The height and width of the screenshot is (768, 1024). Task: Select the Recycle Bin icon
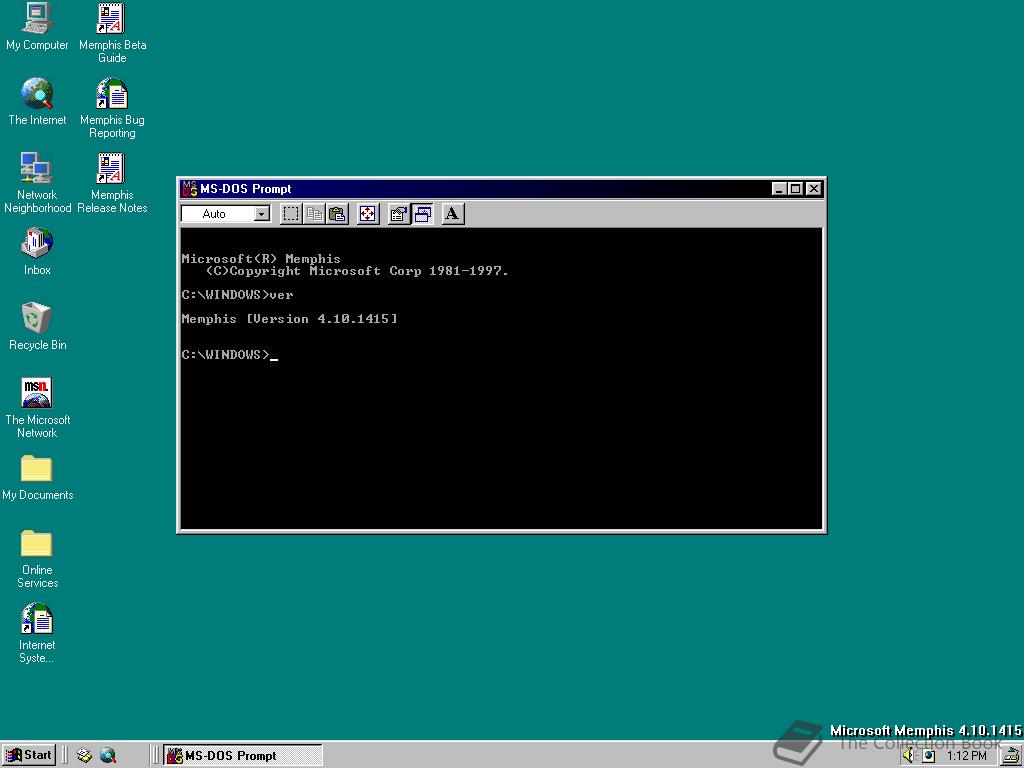(x=37, y=327)
